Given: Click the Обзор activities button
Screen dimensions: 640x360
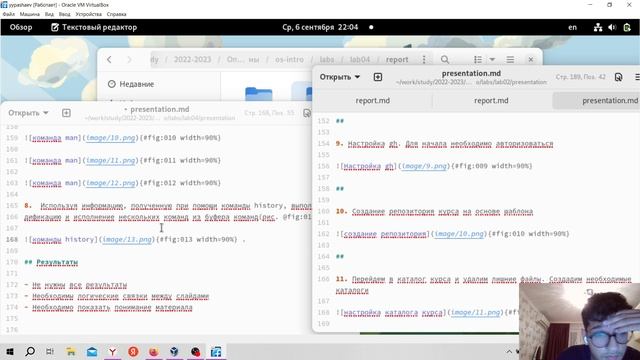Looking at the screenshot, I should point(21,27).
